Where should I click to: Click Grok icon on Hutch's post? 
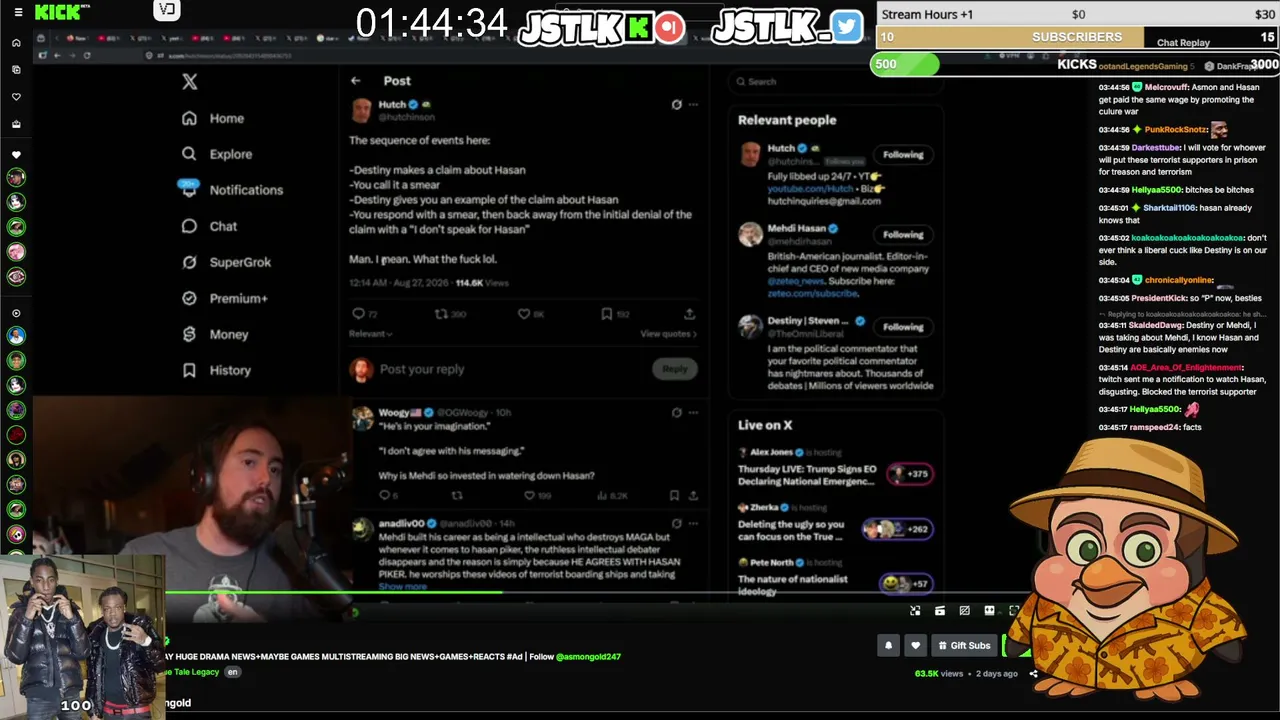(677, 104)
